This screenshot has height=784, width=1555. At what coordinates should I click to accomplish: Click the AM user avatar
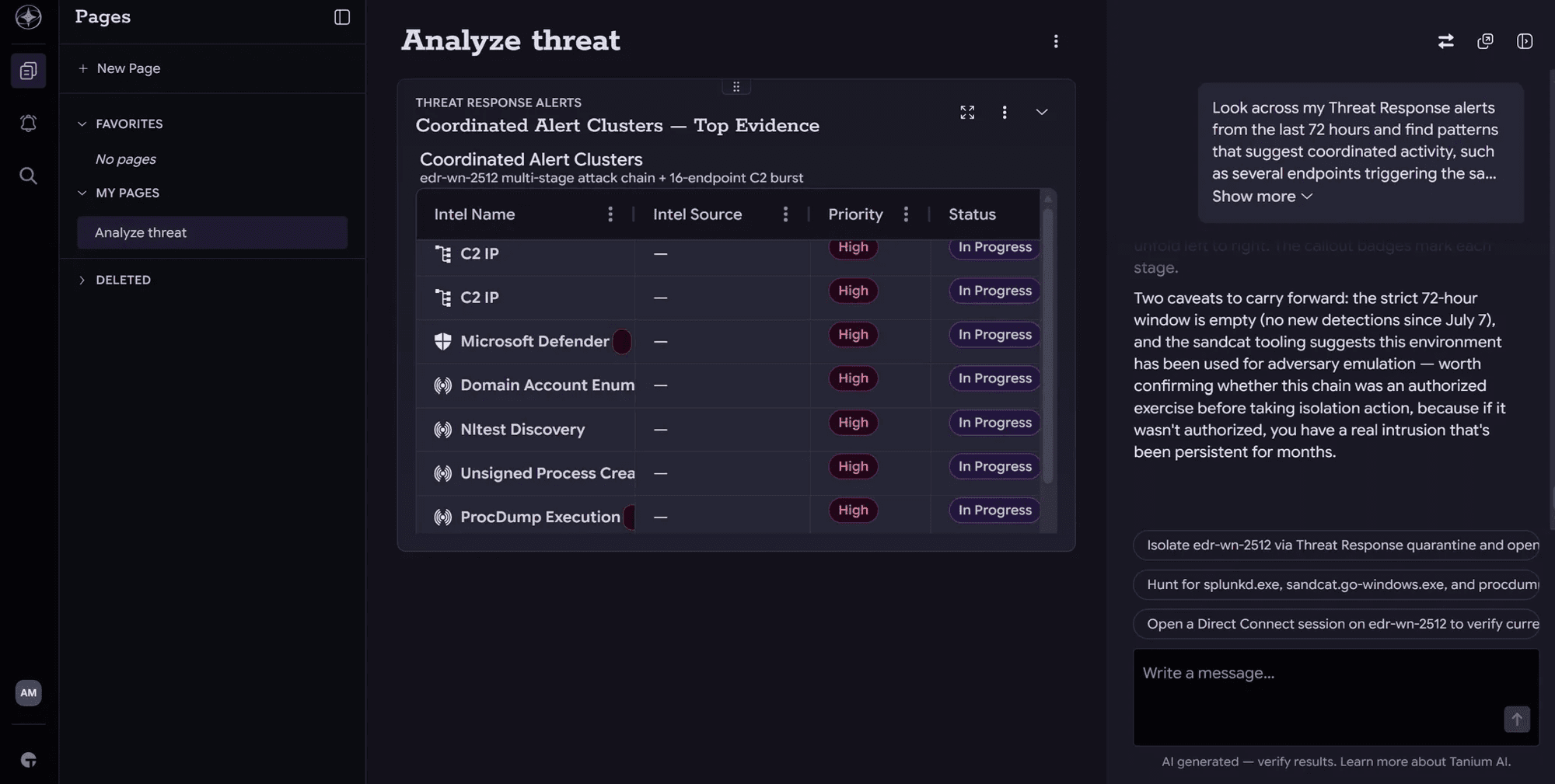tap(28, 692)
